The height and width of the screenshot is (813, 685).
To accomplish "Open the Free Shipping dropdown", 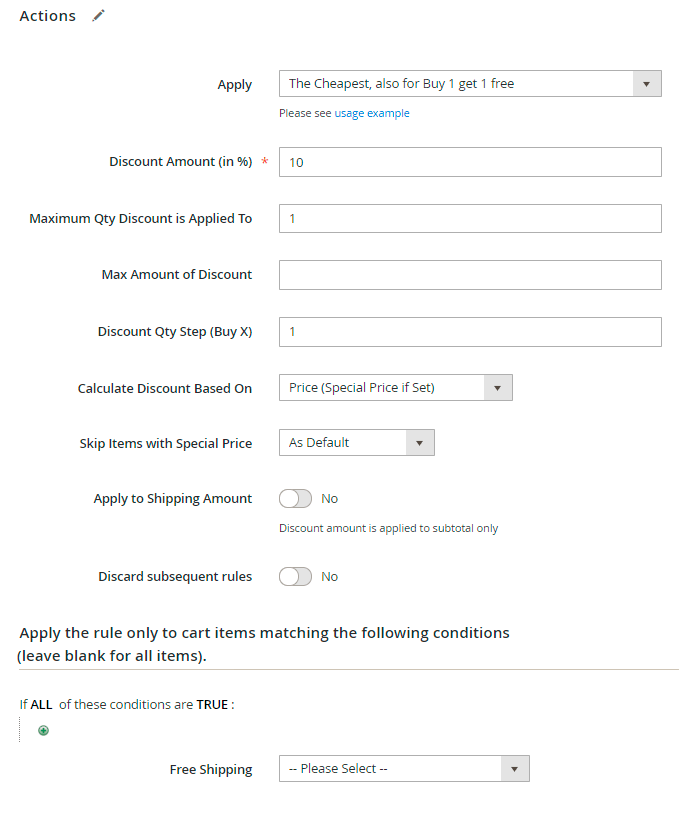I will point(403,769).
